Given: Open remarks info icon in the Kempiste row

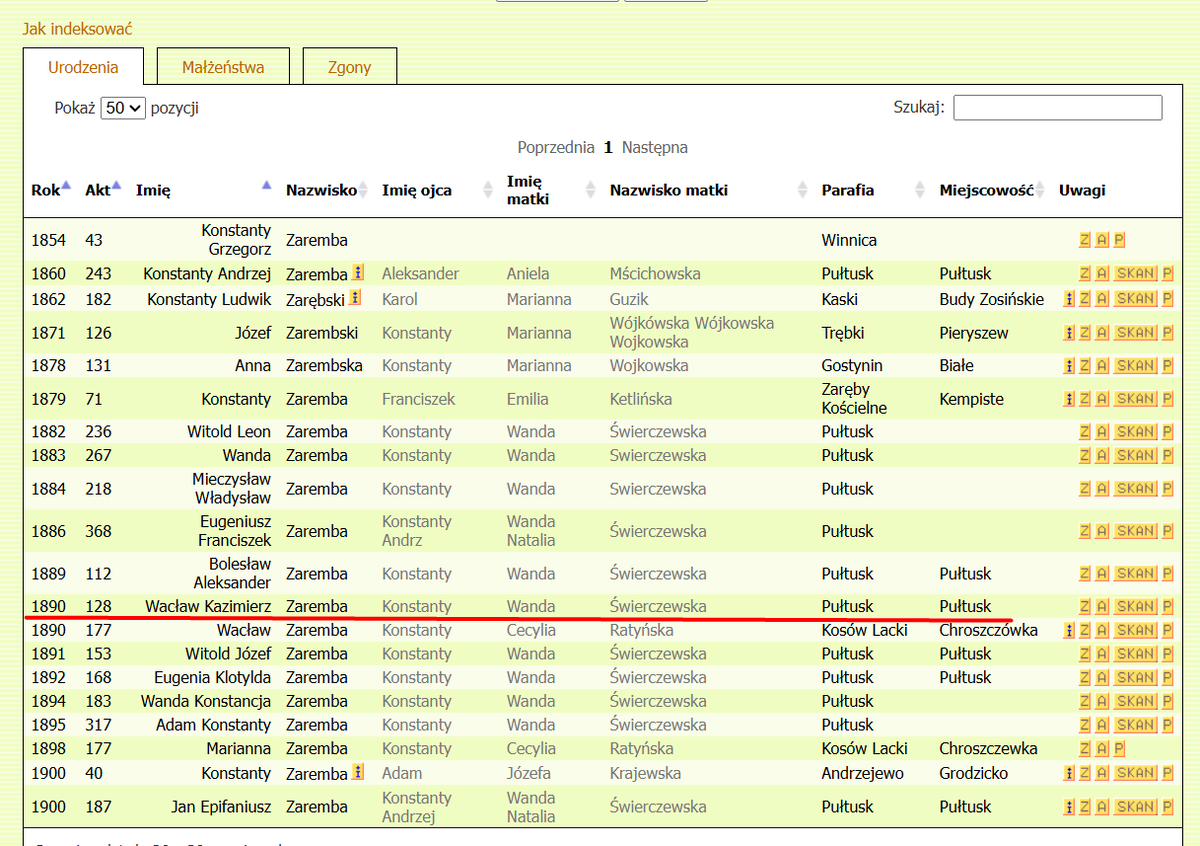Looking at the screenshot, I should point(1069,398).
